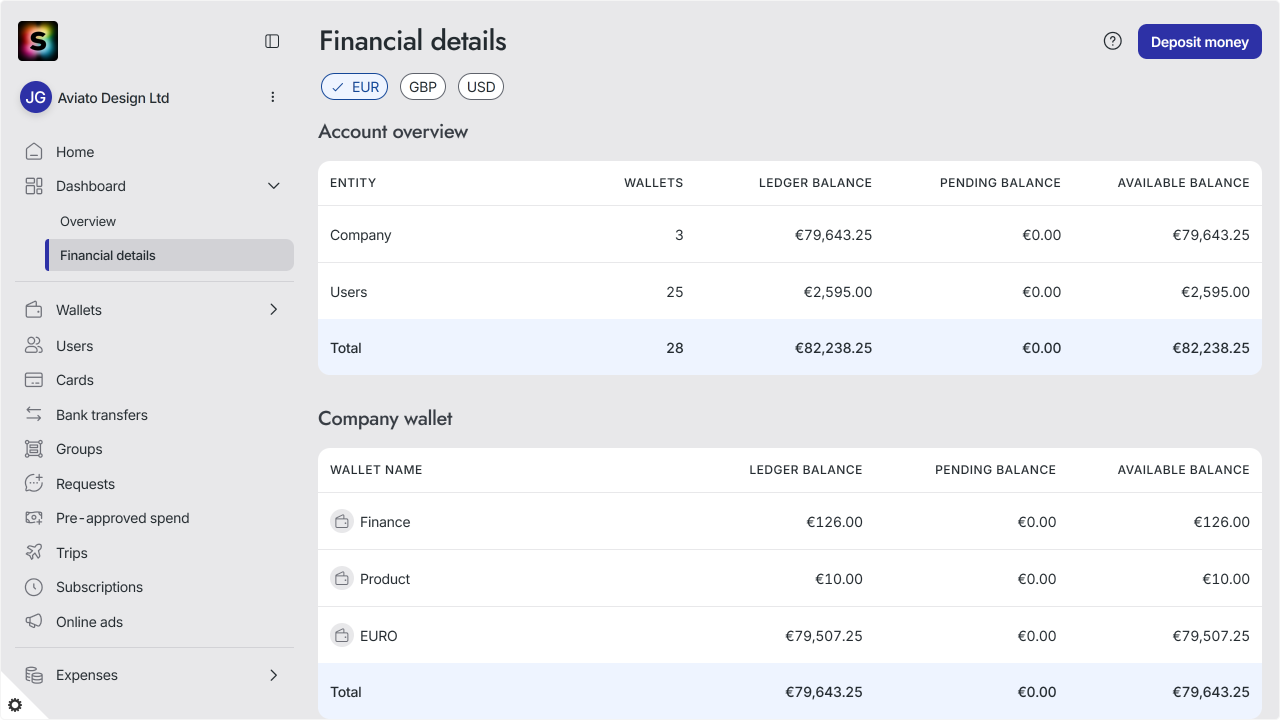Click the Finance wallet name
The image size is (1280, 720).
pos(385,522)
